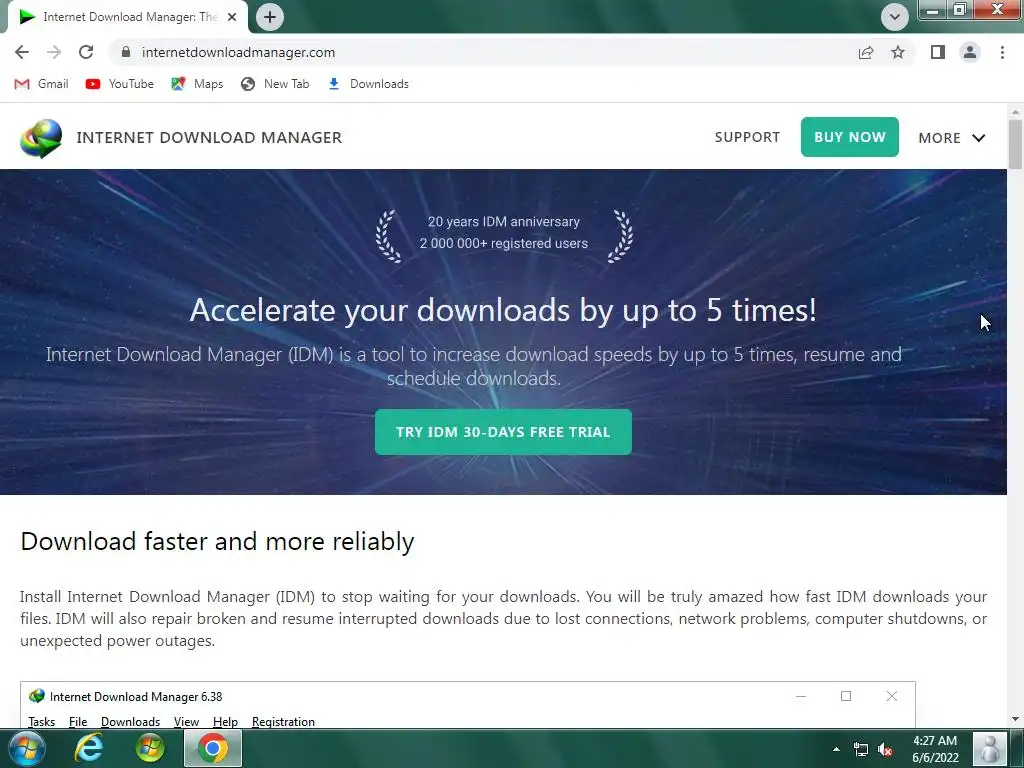Click the 2 000 000+ registered users text
The image size is (1024, 768).
pos(504,243)
